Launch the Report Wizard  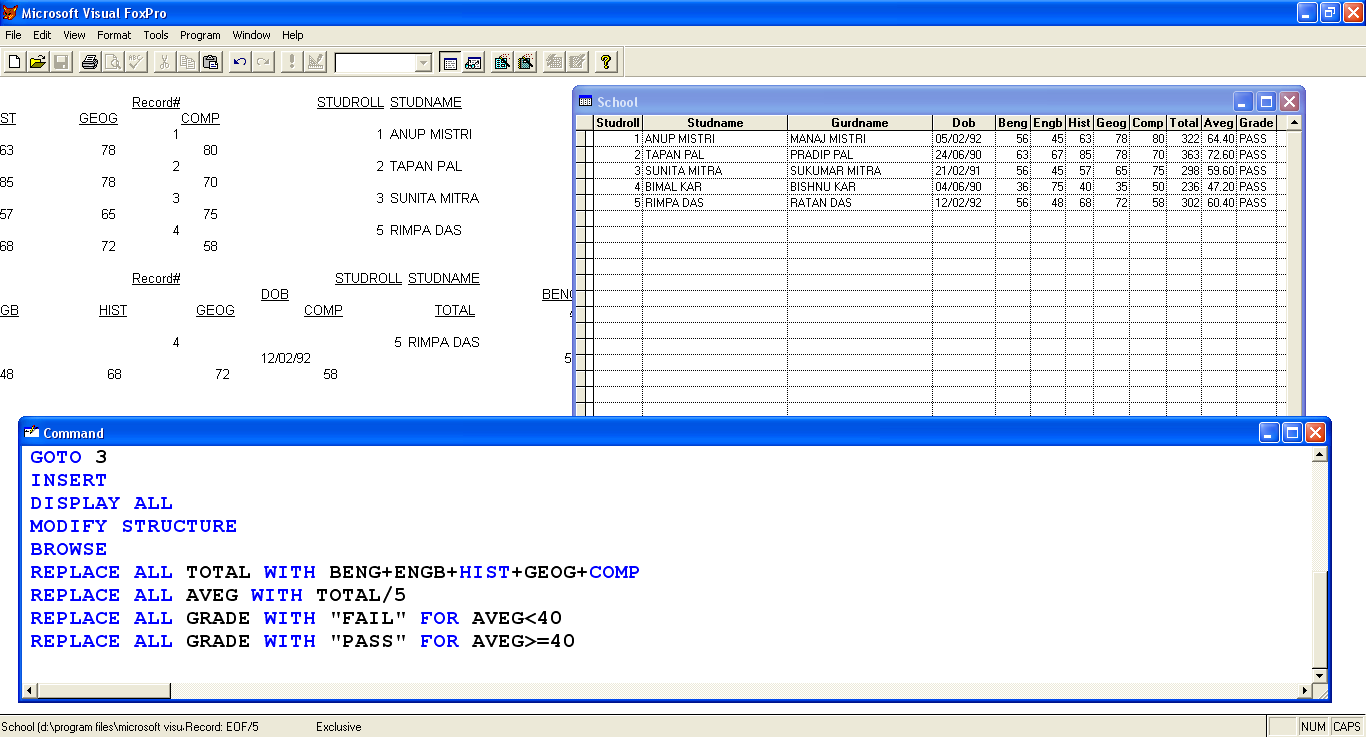click(x=524, y=61)
